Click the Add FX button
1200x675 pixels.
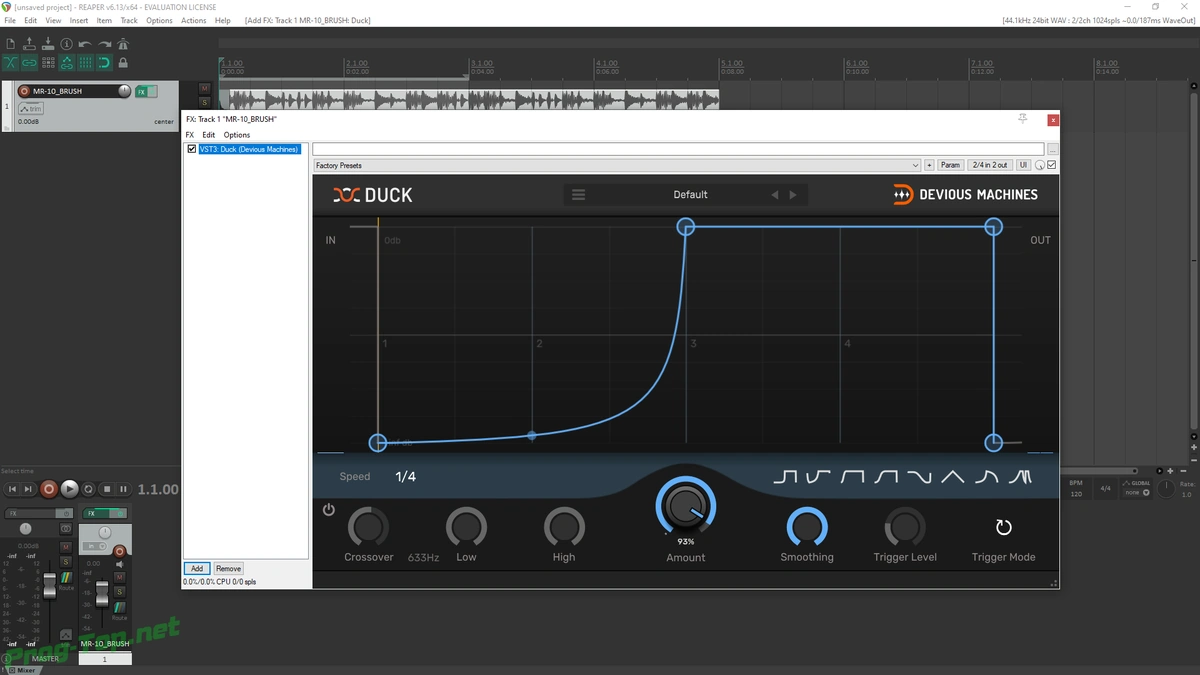point(196,568)
